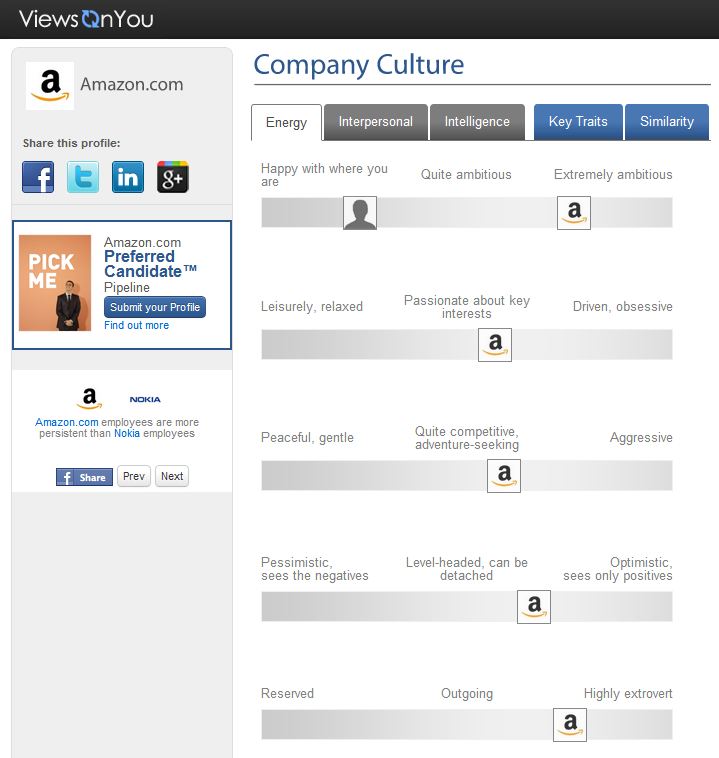The width and height of the screenshot is (719, 758).
Task: Click the PICK ME candidate thumbnail
Action: point(55,283)
